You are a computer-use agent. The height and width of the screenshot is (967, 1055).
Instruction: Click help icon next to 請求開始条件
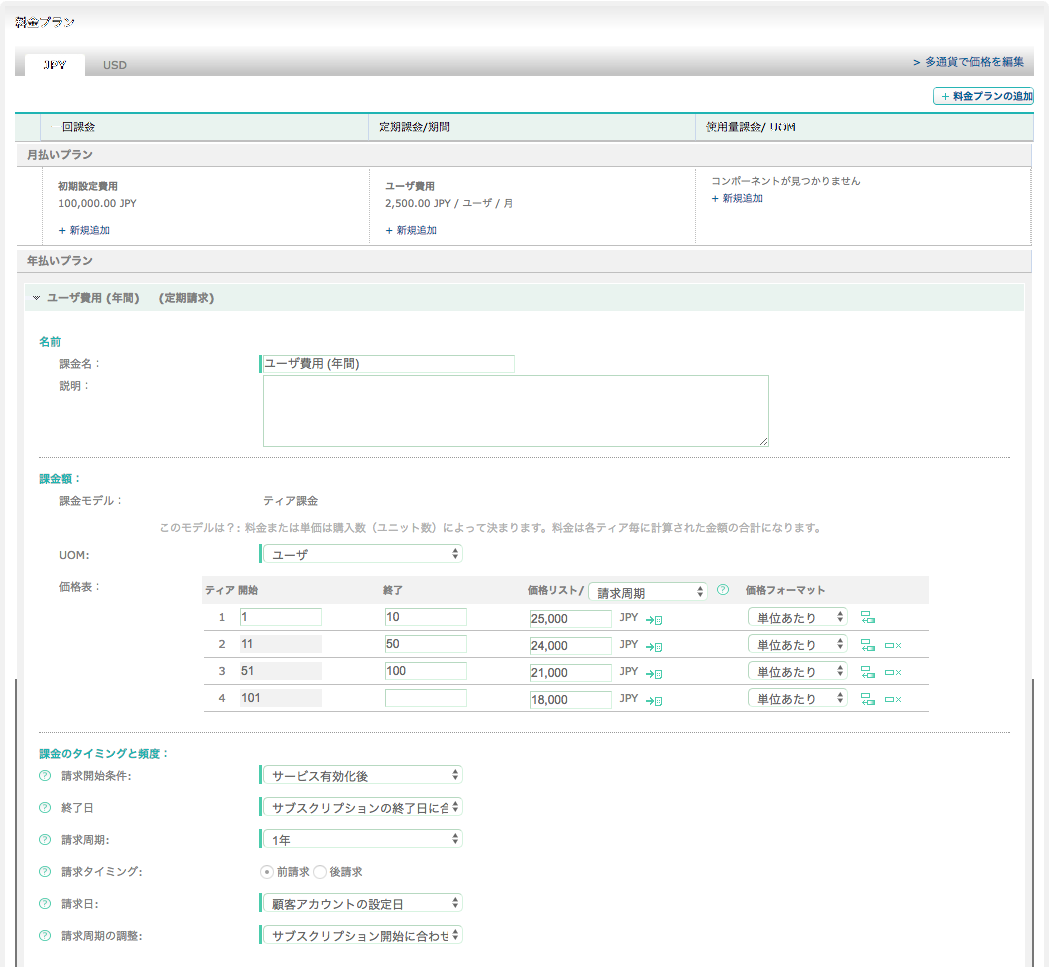click(44, 776)
